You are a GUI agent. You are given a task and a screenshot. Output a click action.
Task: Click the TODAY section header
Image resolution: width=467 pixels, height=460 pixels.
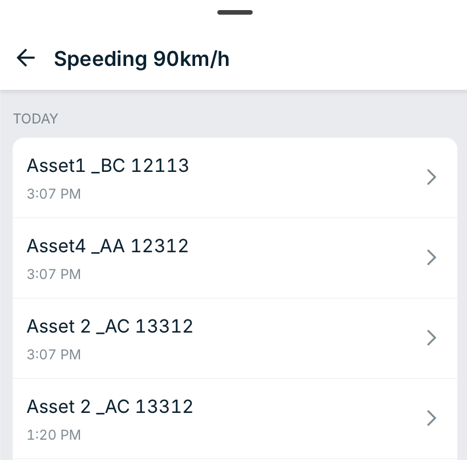tap(36, 119)
